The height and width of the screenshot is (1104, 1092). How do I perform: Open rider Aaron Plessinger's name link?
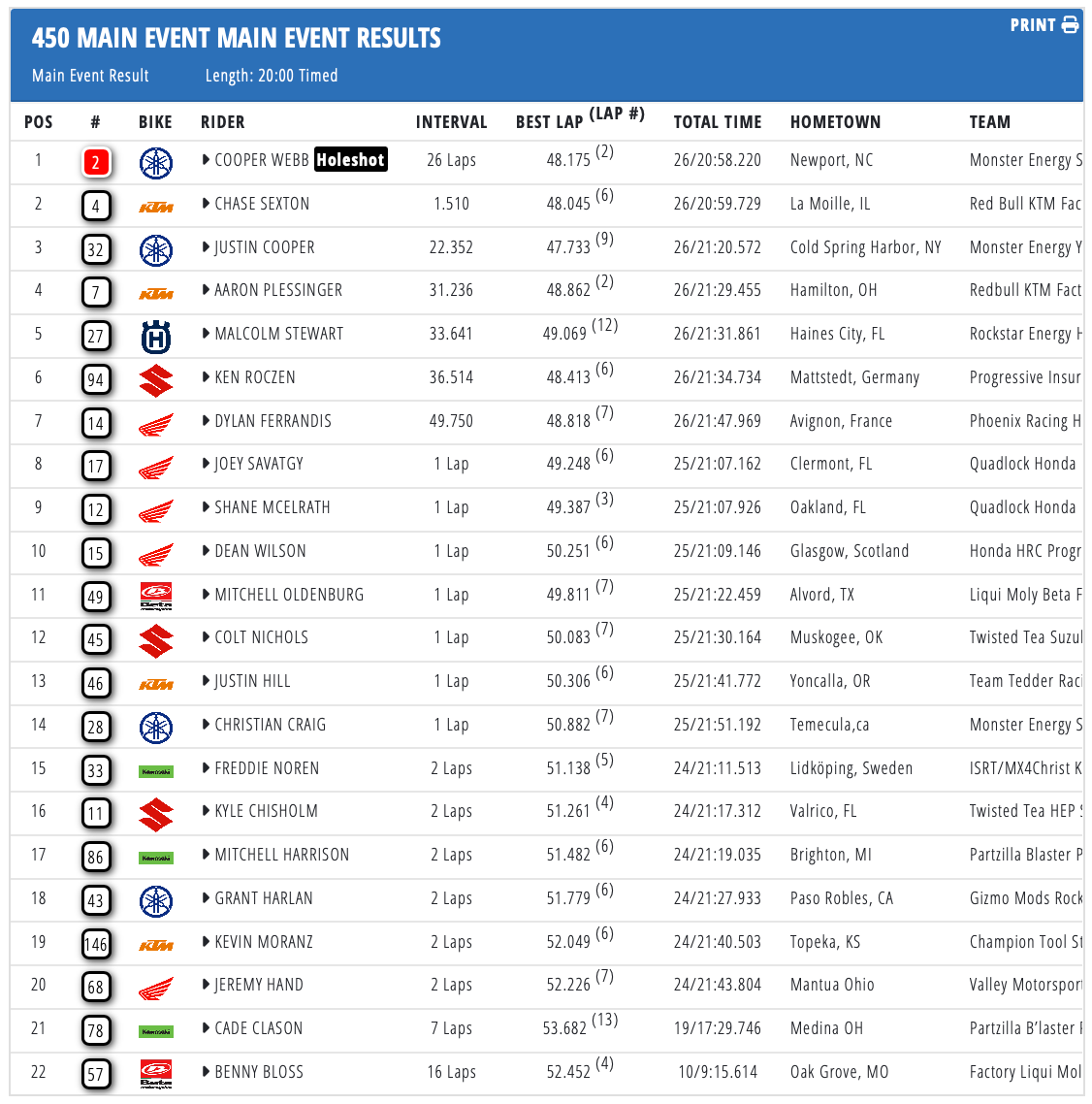277,290
